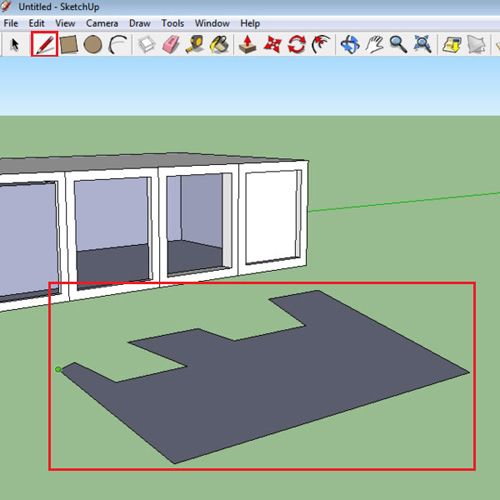Select the Rotate tool

[x=296, y=44]
